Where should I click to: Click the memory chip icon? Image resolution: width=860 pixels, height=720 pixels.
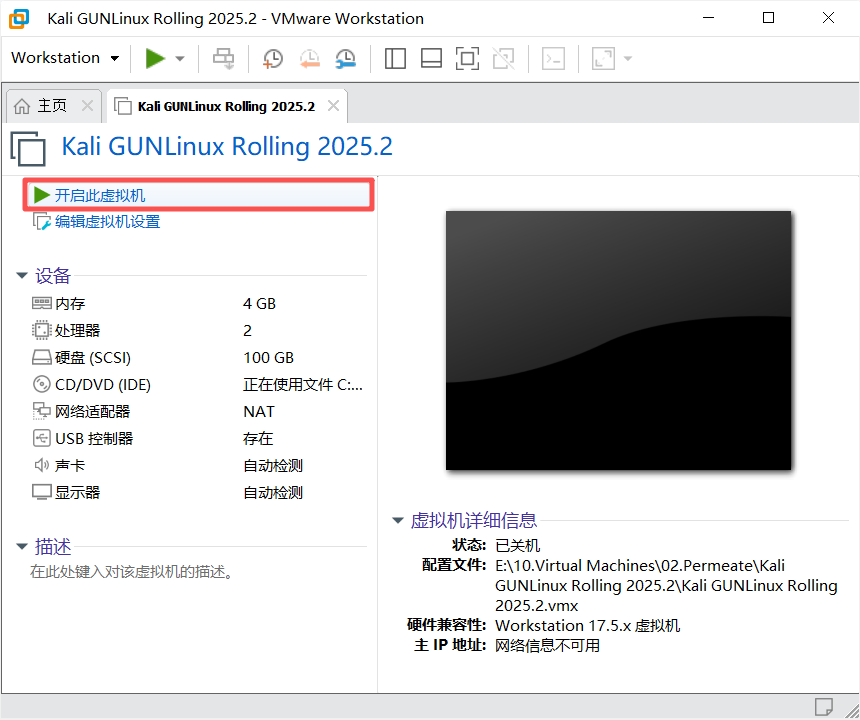point(42,303)
